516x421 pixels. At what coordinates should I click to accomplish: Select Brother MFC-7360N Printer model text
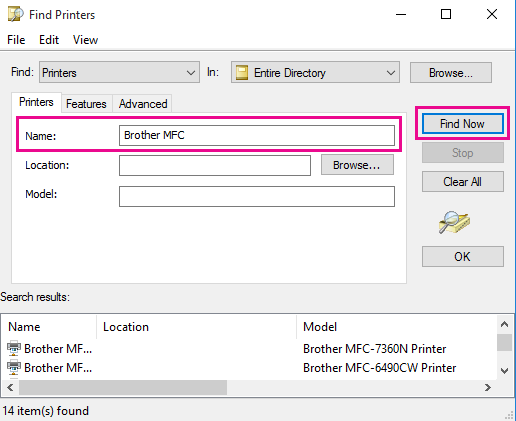[374, 349]
